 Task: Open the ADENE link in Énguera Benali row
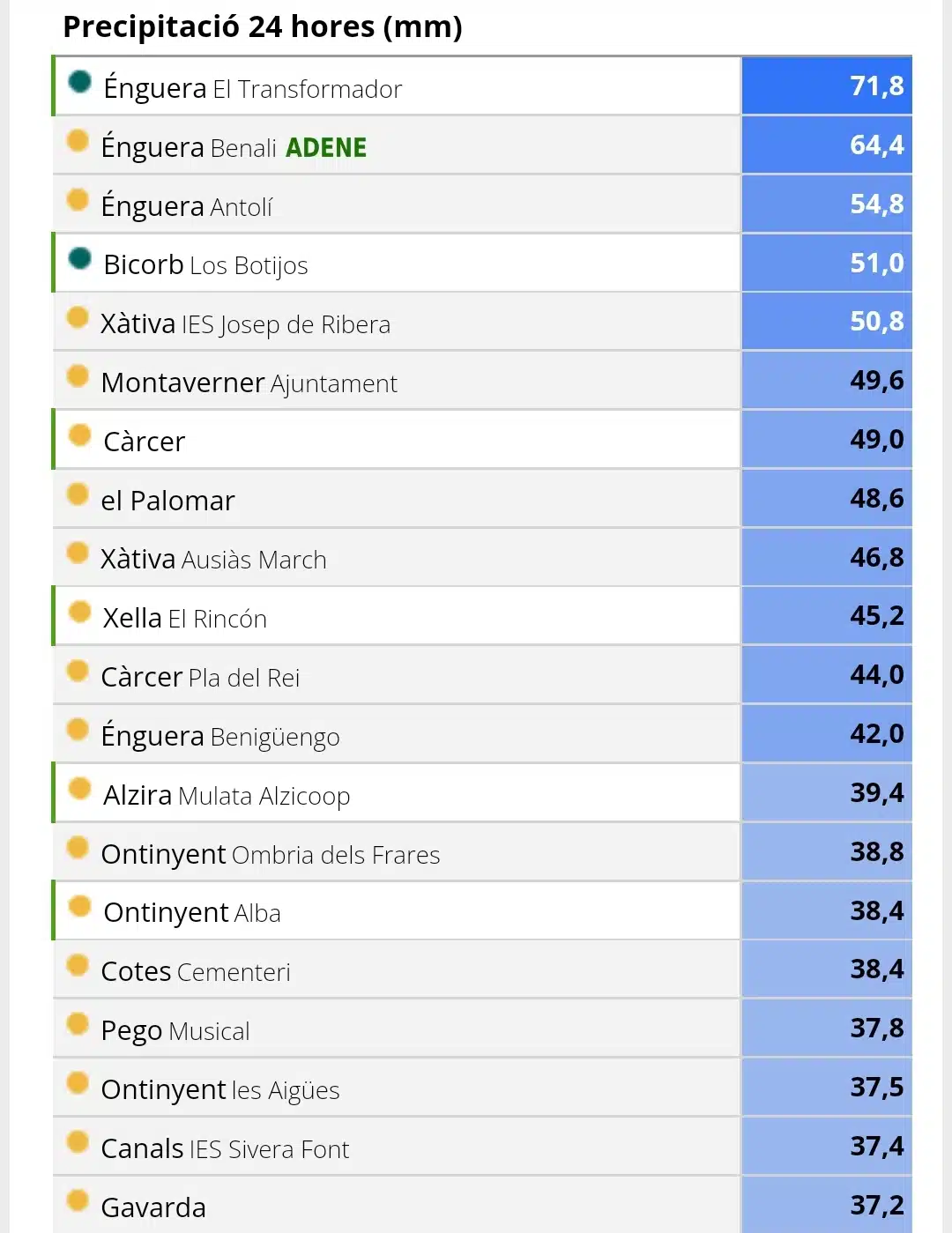326,147
